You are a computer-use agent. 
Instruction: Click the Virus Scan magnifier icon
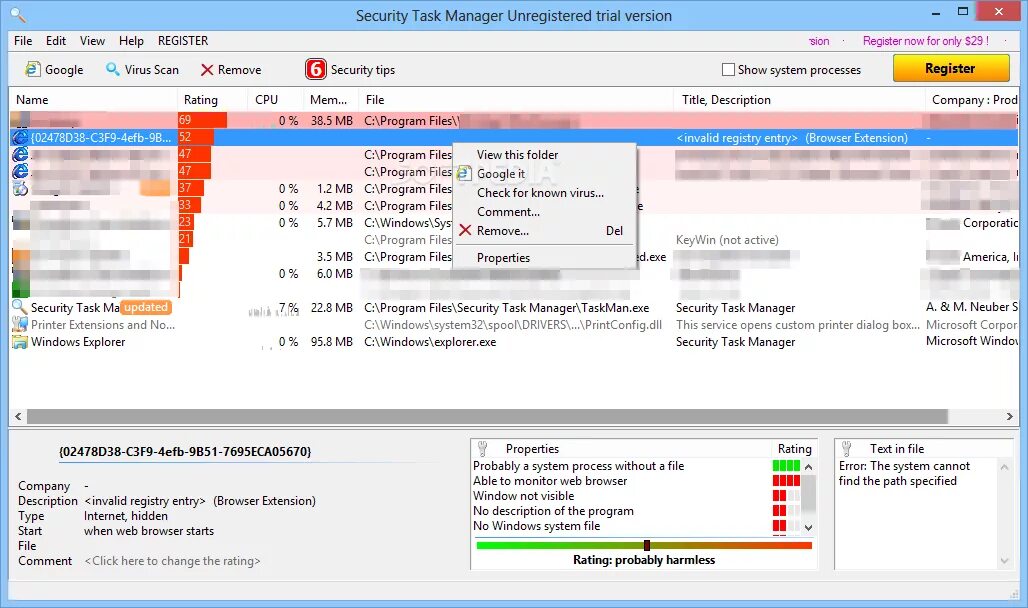click(x=113, y=70)
